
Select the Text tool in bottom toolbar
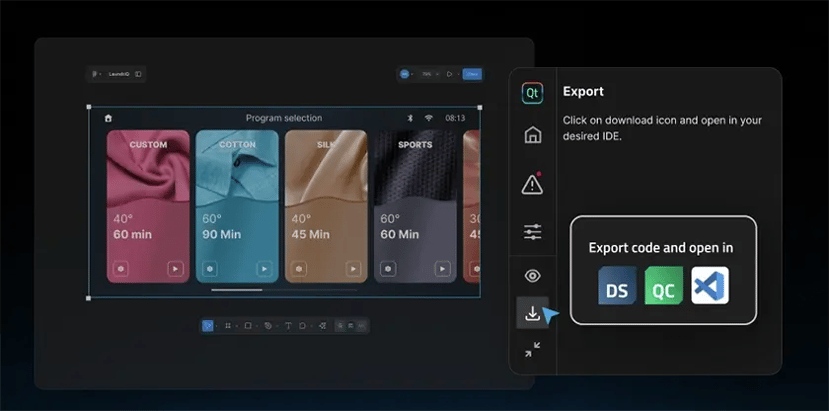pyautogui.click(x=288, y=326)
